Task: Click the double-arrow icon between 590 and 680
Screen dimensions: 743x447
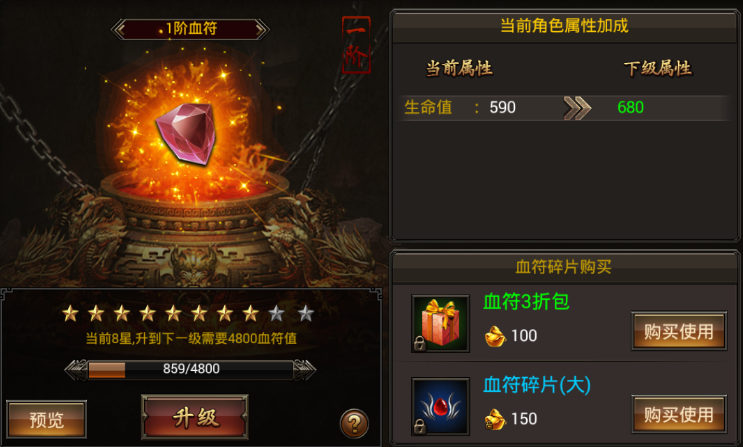Action: (x=577, y=108)
